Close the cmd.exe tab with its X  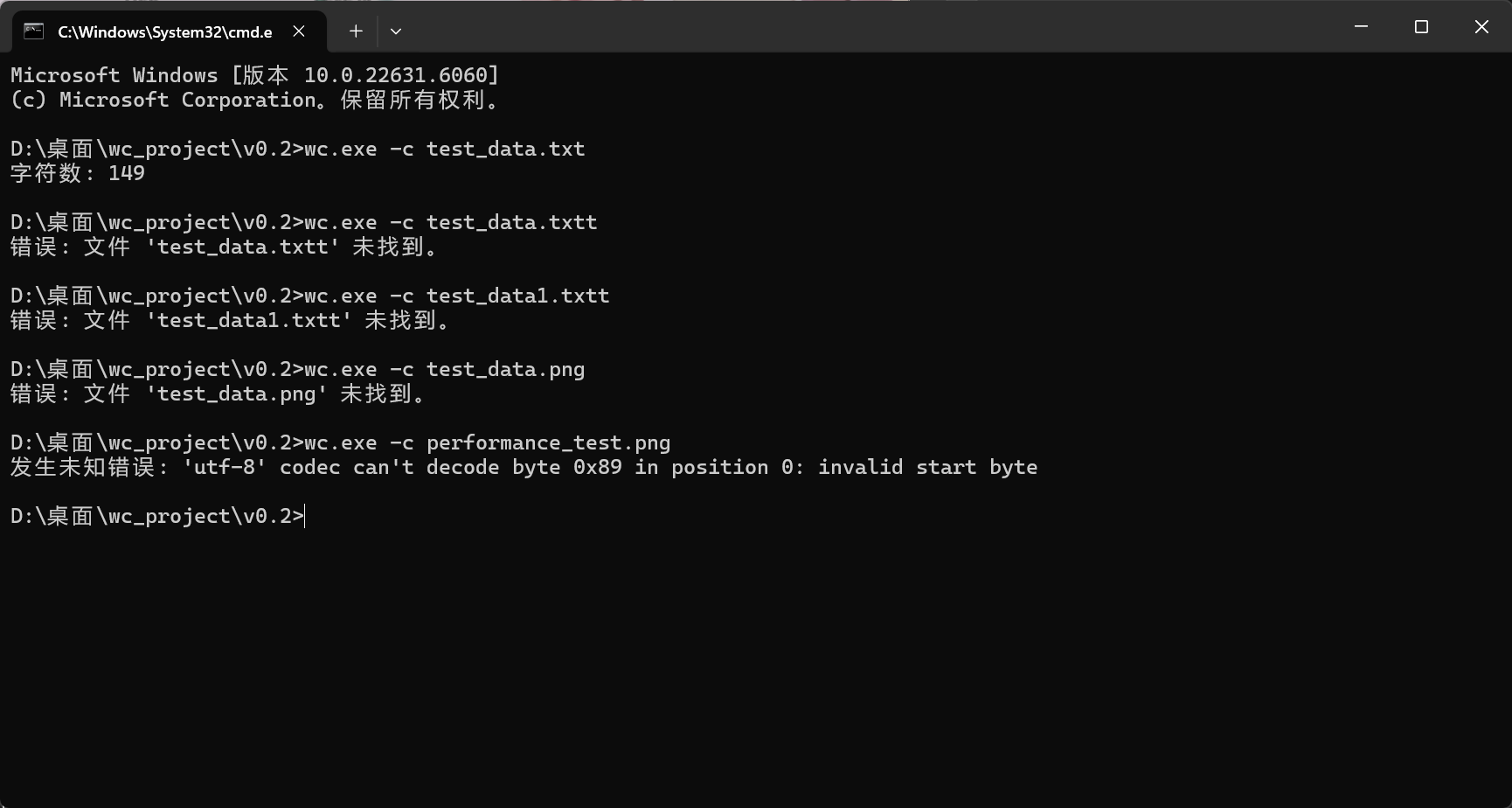point(299,31)
